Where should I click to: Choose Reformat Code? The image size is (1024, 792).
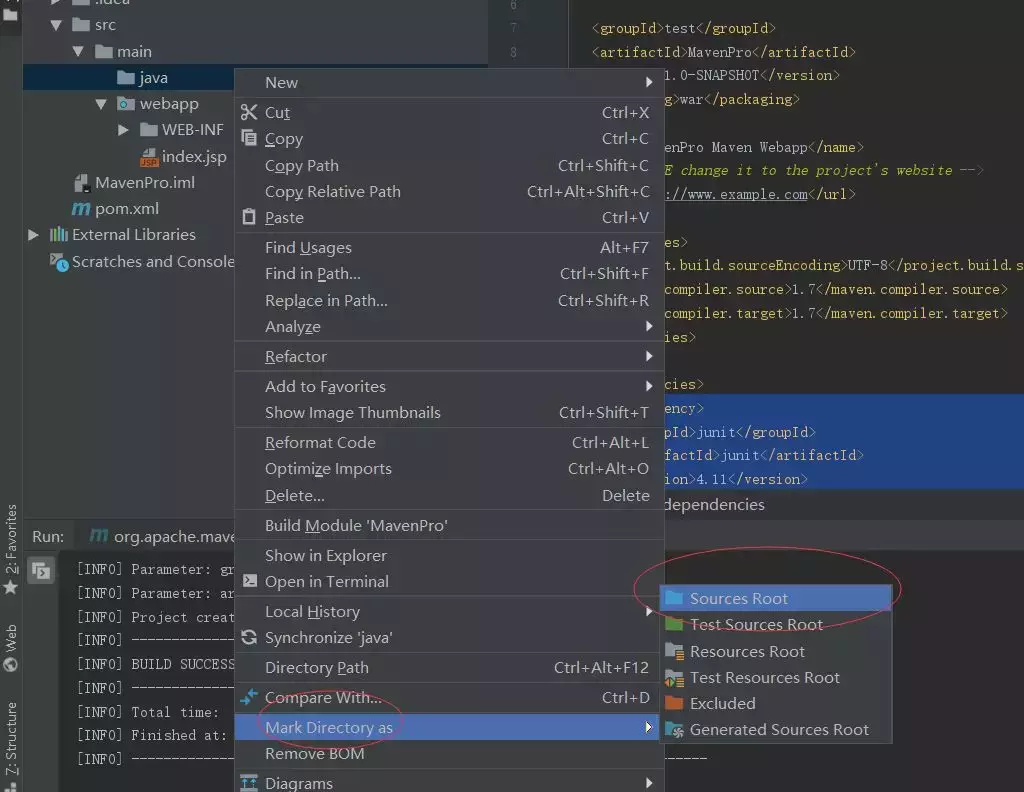pos(449,442)
